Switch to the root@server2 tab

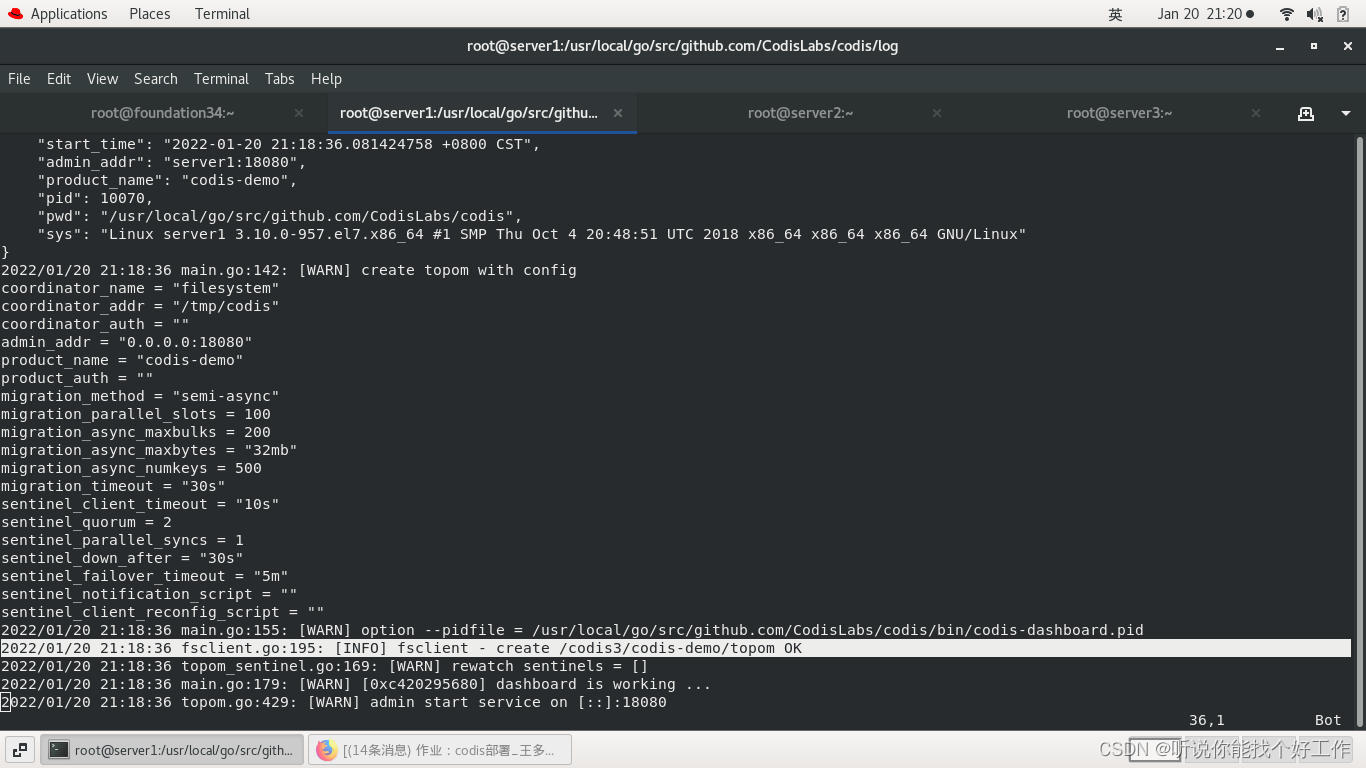(800, 113)
